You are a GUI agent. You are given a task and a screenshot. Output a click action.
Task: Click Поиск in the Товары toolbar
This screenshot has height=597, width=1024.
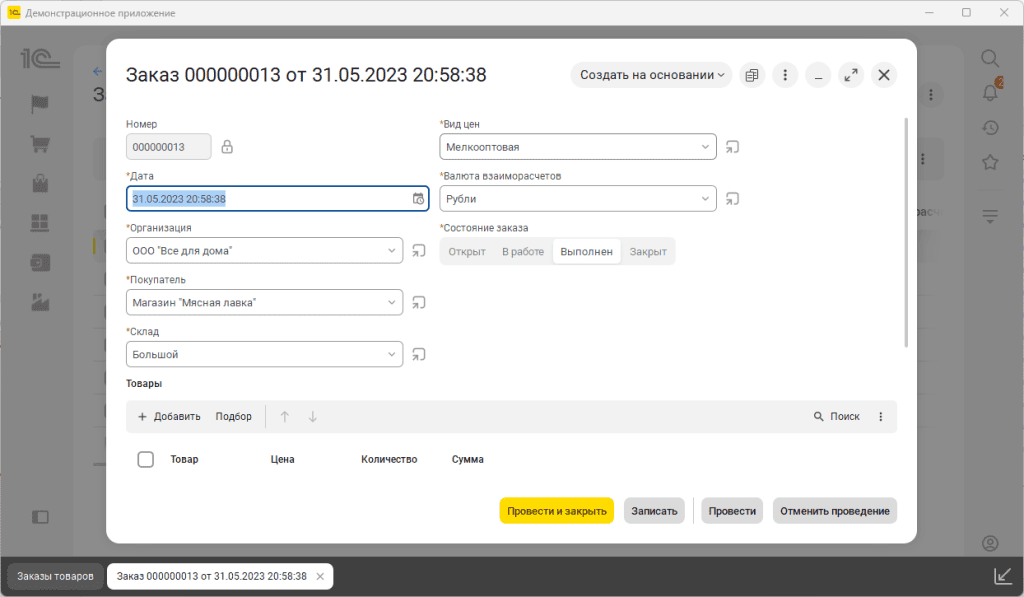click(837, 416)
